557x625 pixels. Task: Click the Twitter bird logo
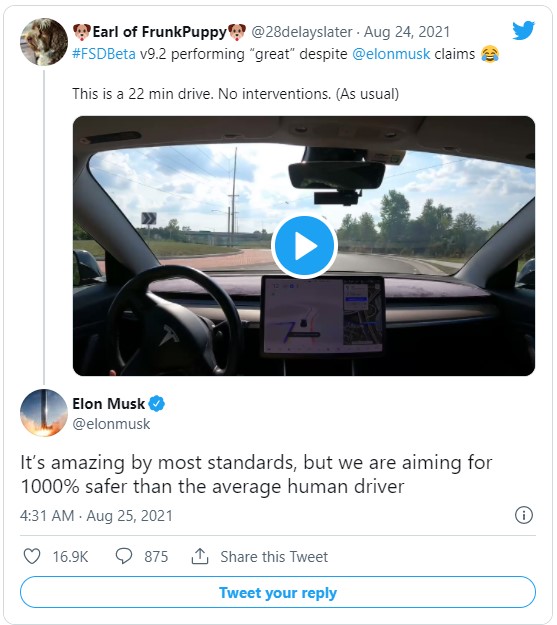[x=524, y=30]
